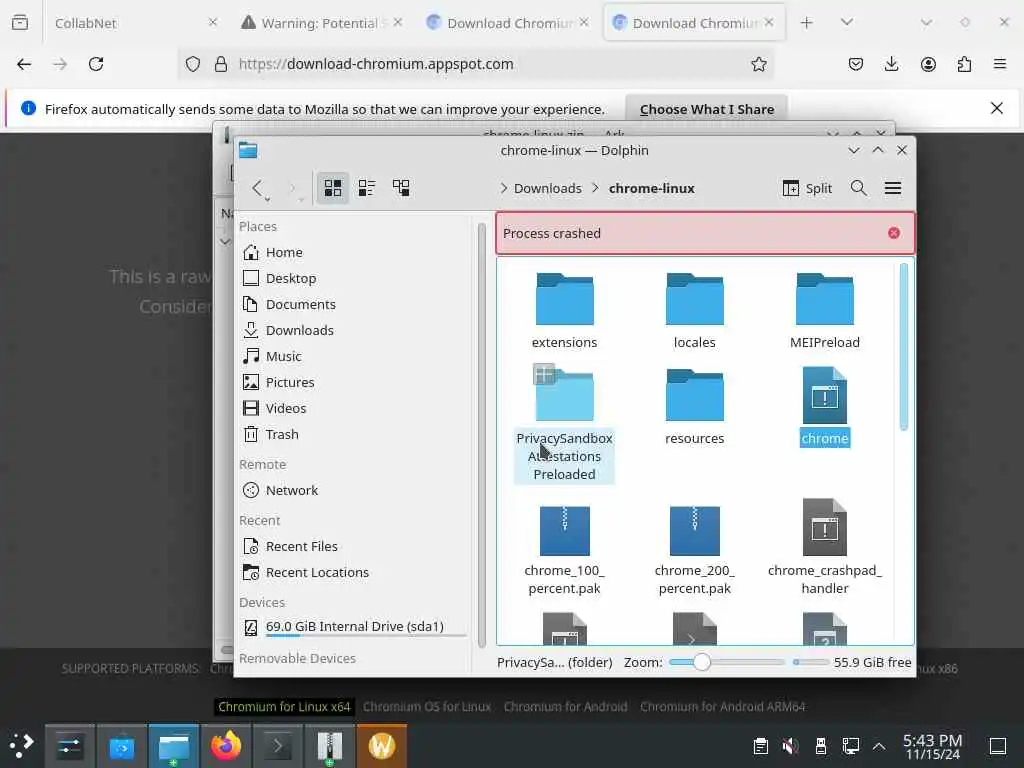1024x768 pixels.
Task: Adjust the Zoom slider in Dolphin status bar
Action: [726, 662]
